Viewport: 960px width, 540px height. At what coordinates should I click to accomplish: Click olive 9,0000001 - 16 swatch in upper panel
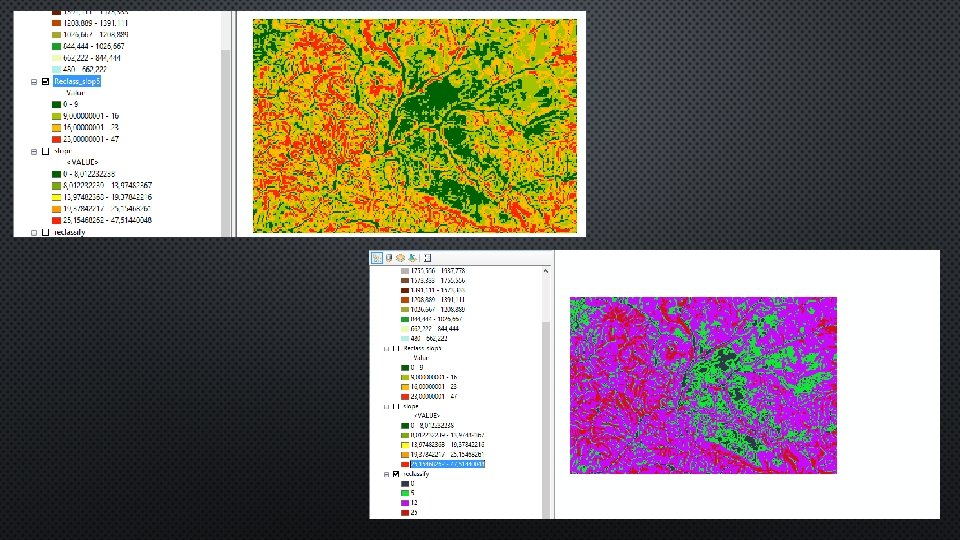pyautogui.click(x=56, y=116)
